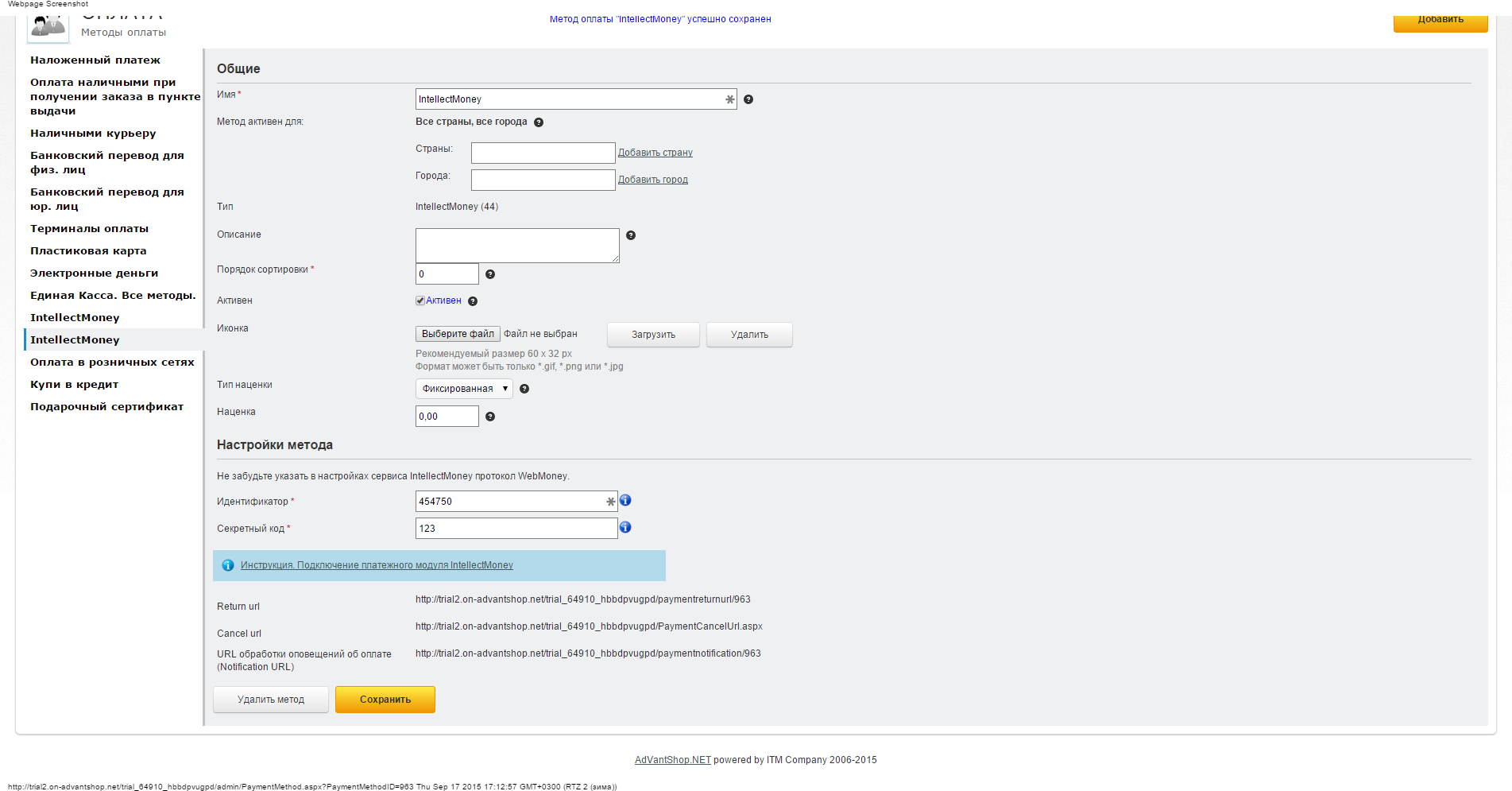
Task: Click help icon next to Активен checkbox
Action: click(x=473, y=301)
